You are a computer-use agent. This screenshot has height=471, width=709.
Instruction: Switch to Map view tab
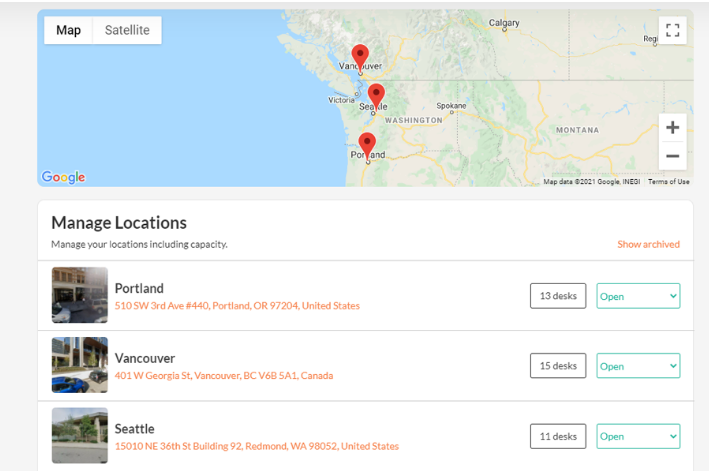[x=69, y=30]
